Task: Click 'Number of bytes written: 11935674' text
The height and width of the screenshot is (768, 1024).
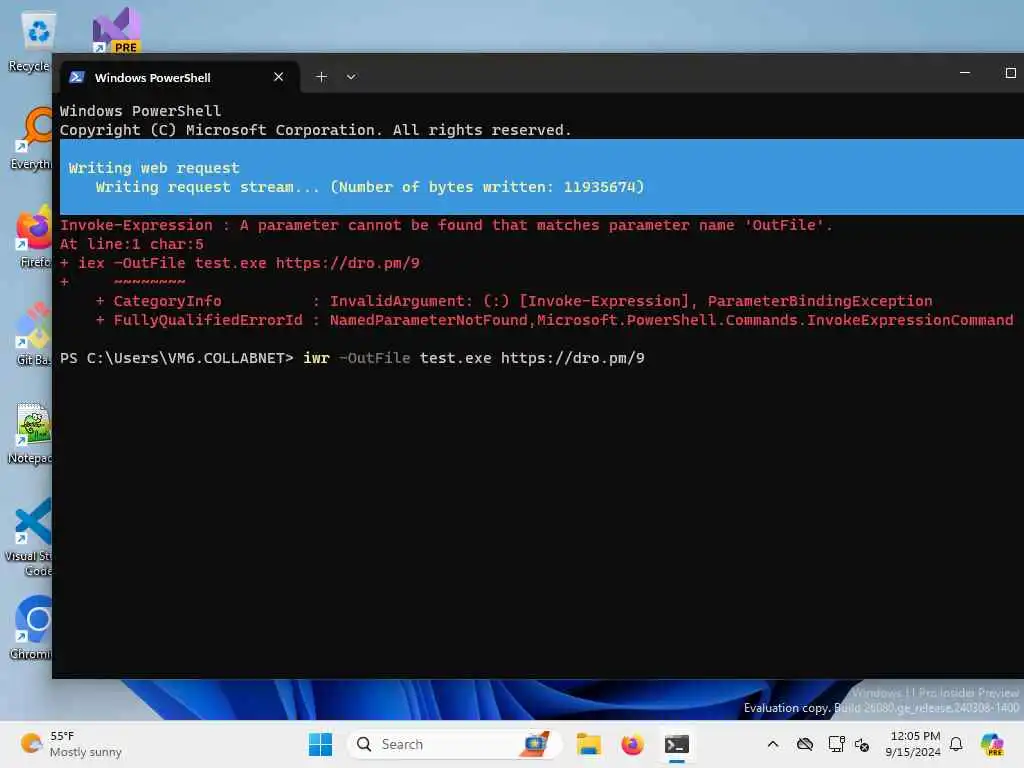Action: coord(488,187)
